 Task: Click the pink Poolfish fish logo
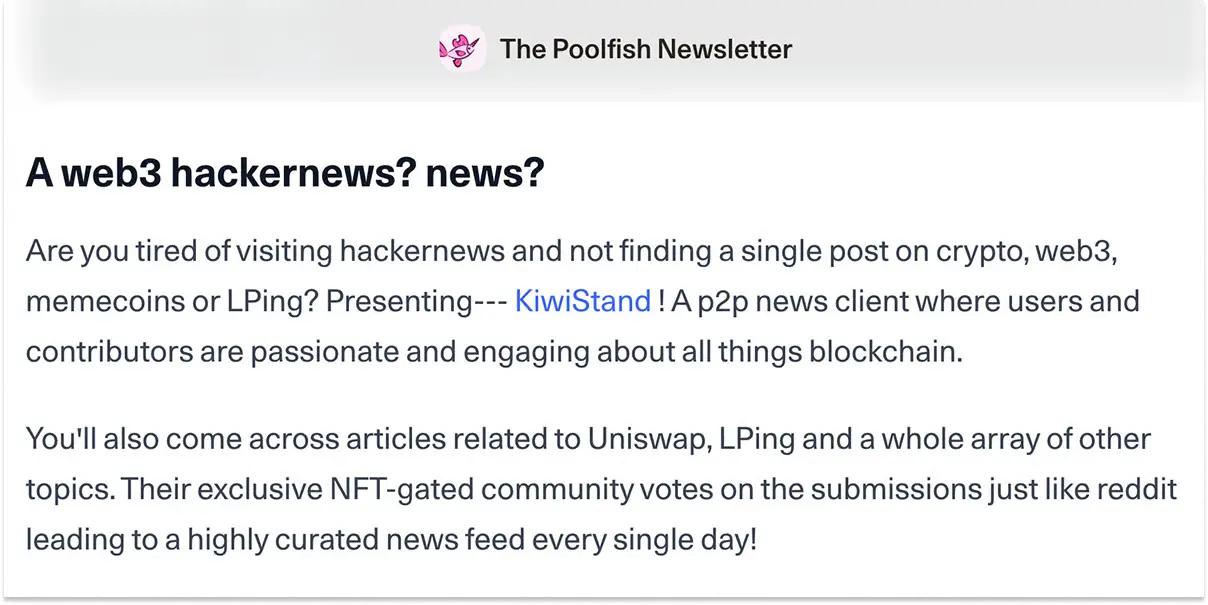[x=461, y=49]
